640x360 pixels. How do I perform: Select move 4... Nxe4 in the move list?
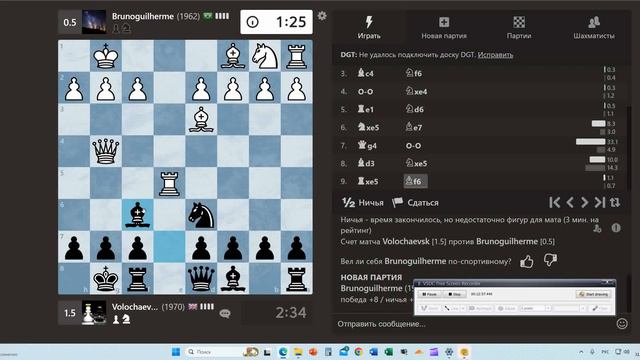(416, 91)
